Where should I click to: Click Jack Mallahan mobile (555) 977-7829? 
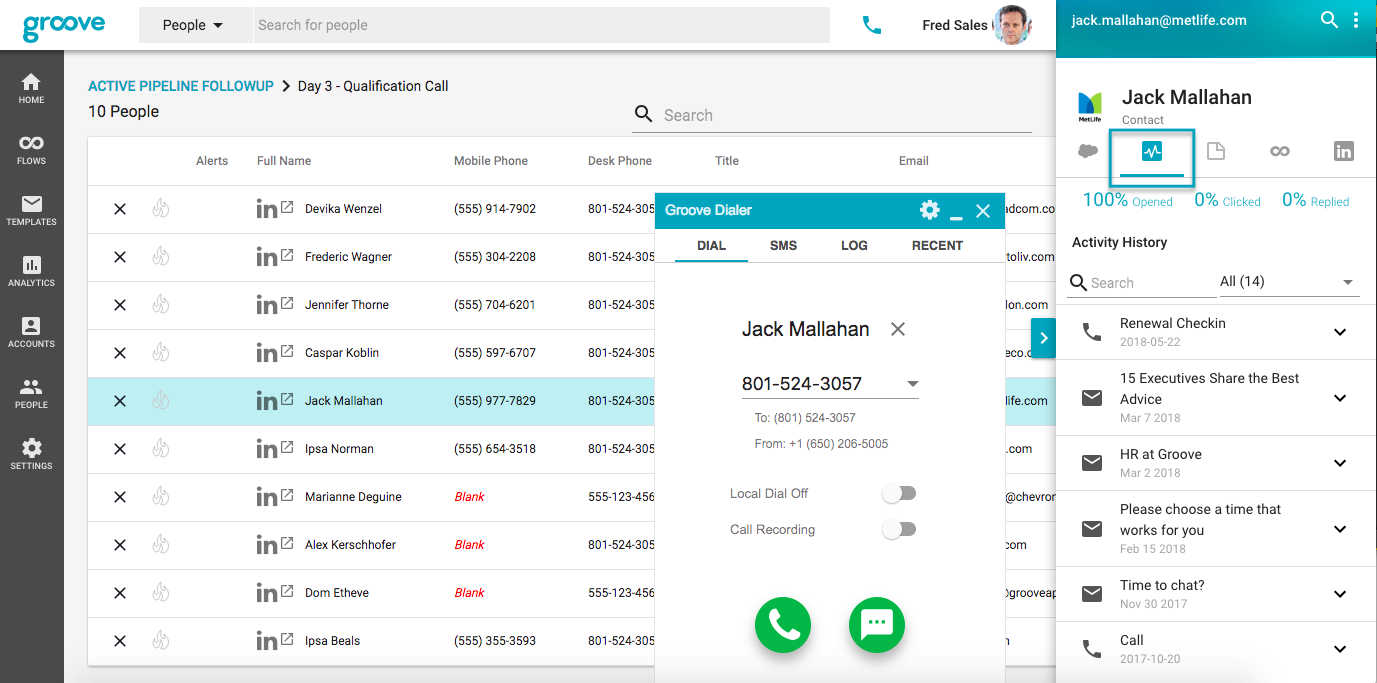tap(495, 401)
